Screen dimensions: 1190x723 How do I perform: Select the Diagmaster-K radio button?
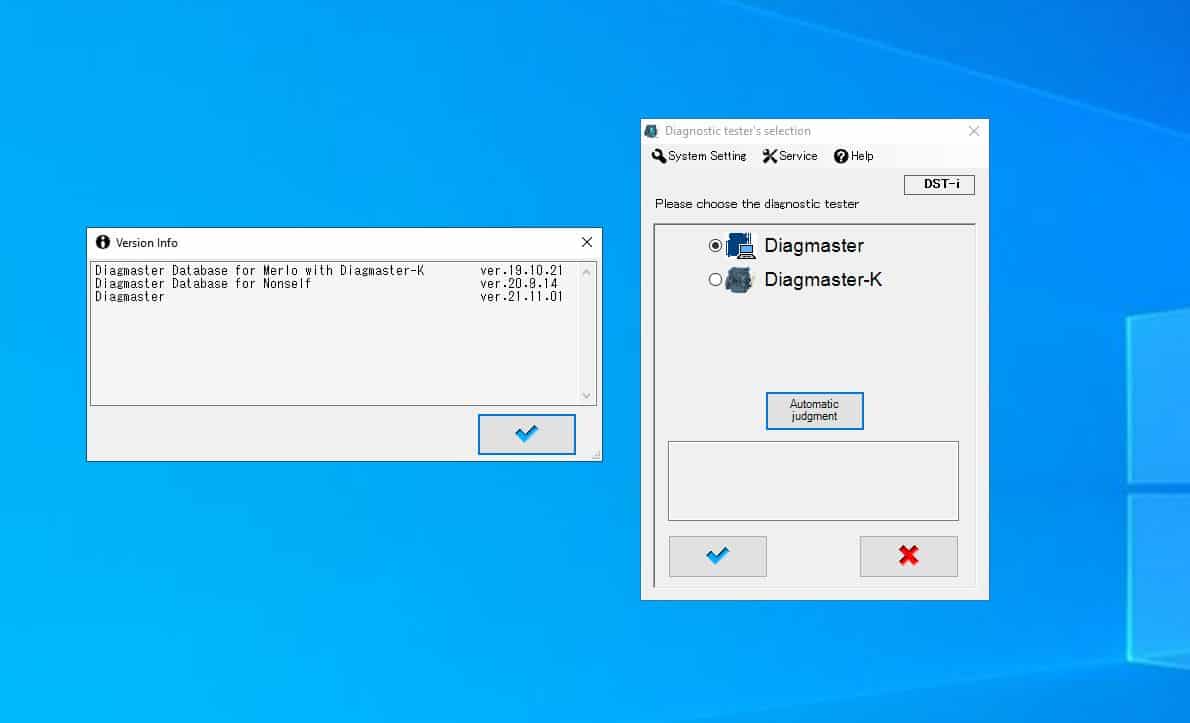(715, 280)
